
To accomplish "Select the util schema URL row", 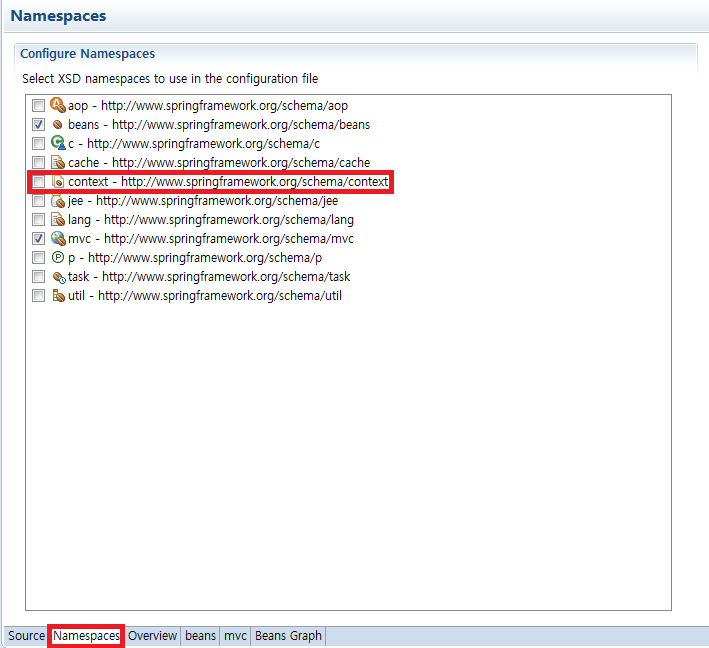I will (205, 296).
